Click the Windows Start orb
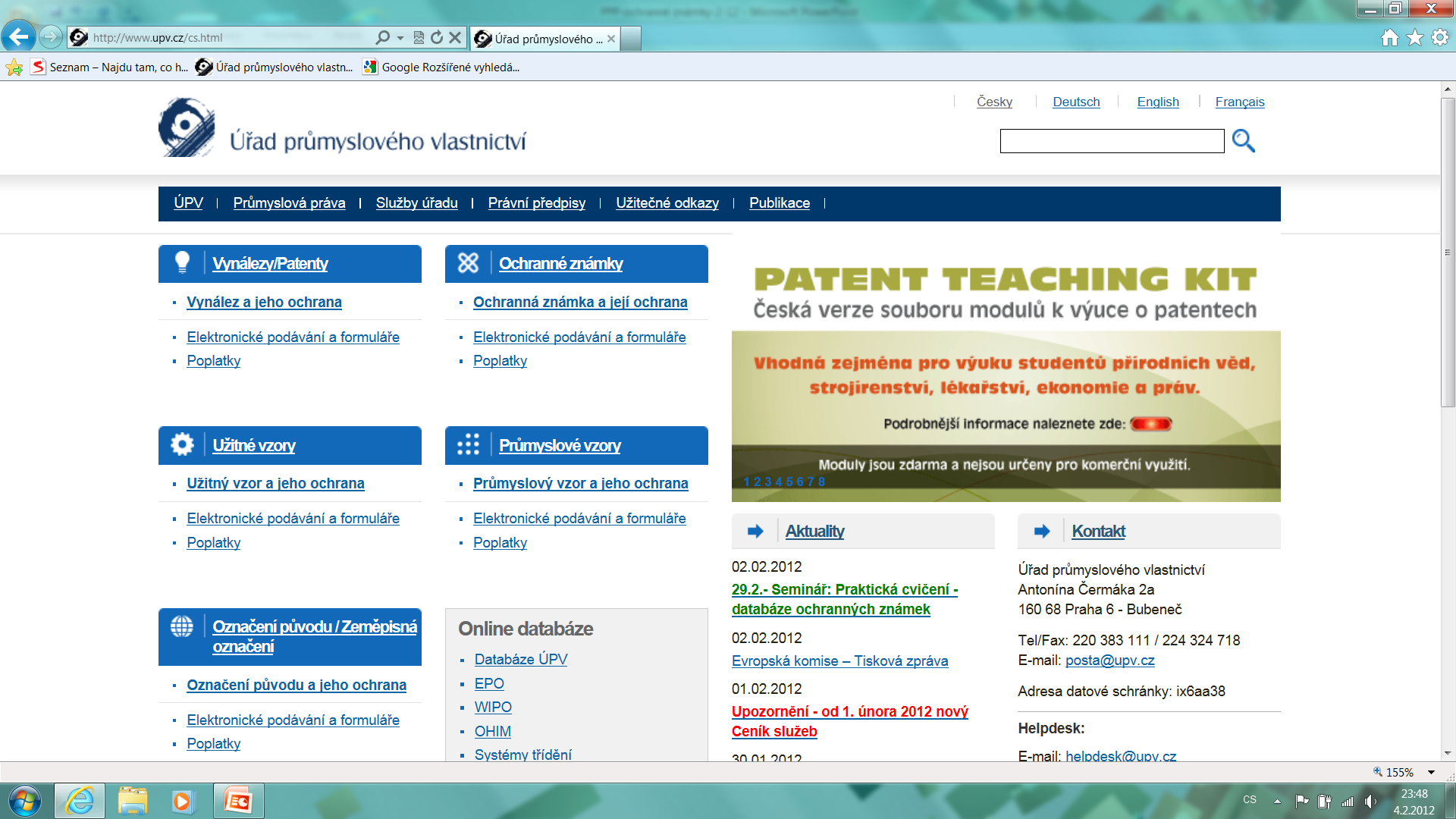1456x819 pixels. click(24, 801)
